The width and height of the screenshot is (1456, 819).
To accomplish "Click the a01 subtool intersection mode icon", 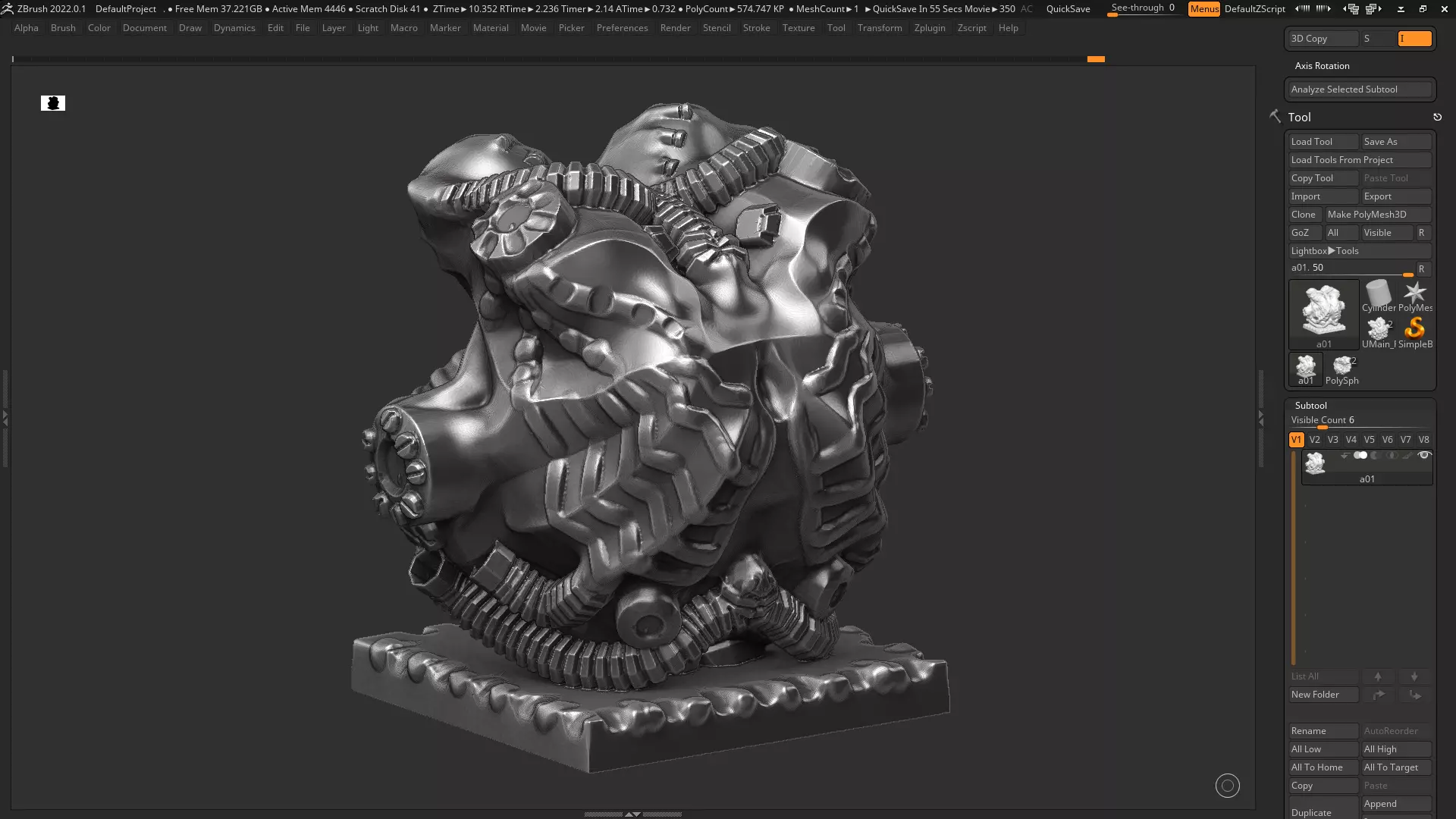I will 1392,456.
